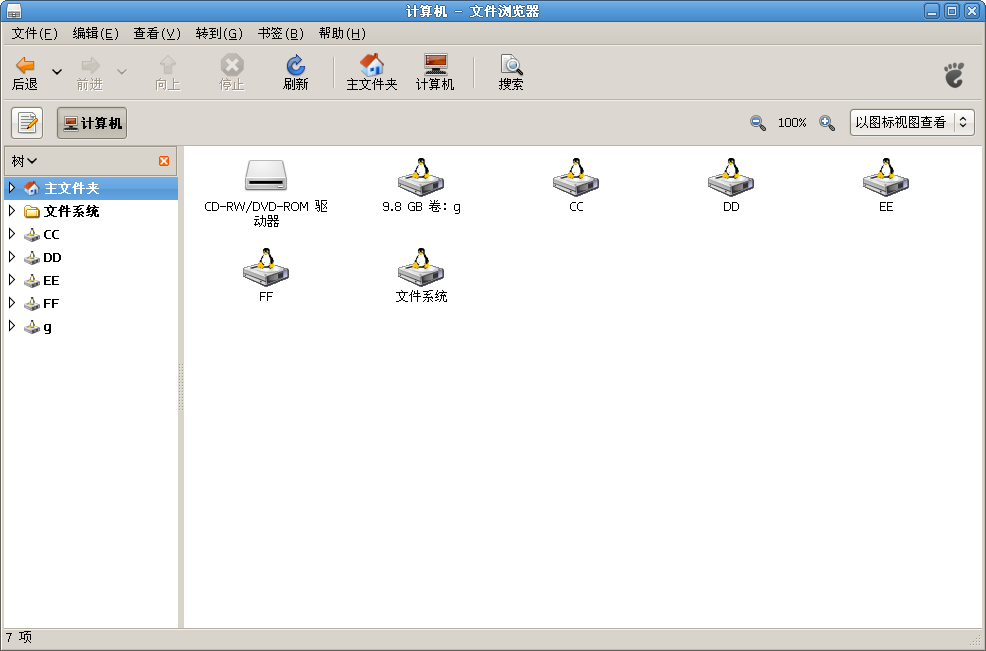Expand the FF tree node
Screen dimensions: 986x651
[x=11, y=303]
